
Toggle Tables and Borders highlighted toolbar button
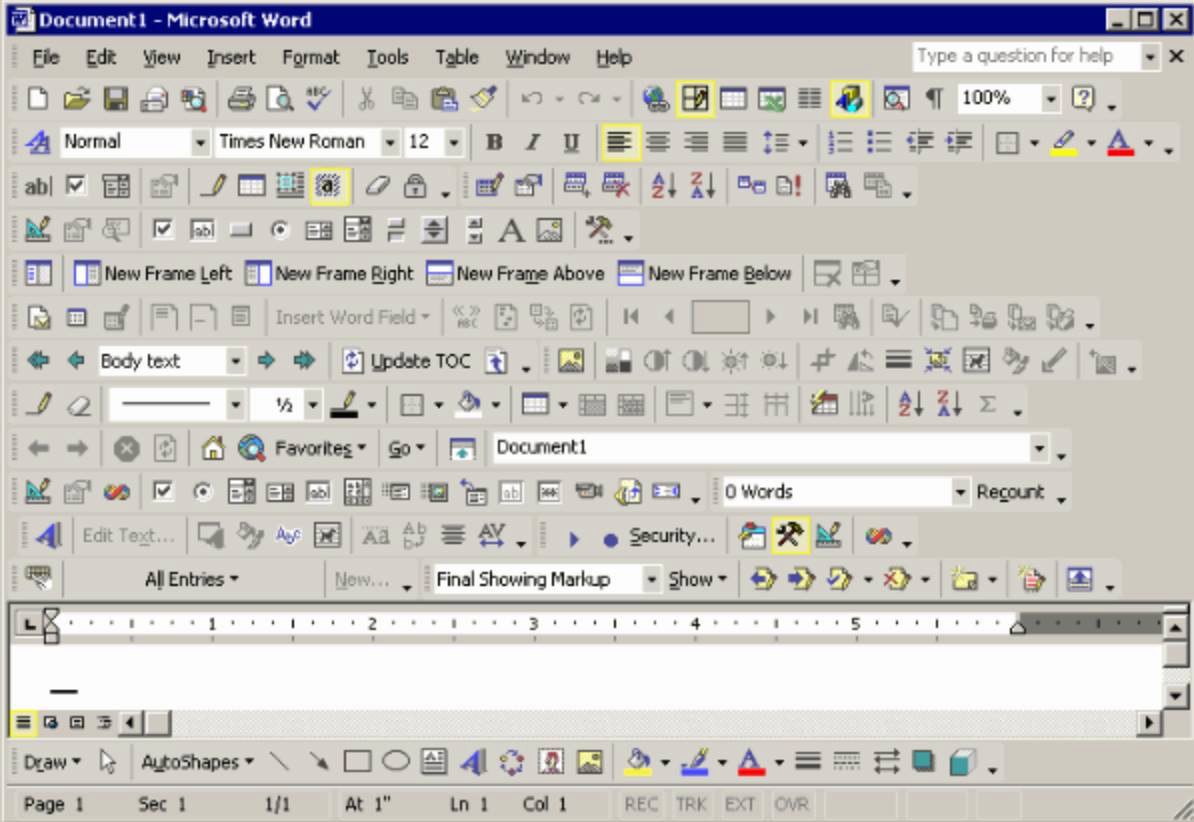click(695, 98)
